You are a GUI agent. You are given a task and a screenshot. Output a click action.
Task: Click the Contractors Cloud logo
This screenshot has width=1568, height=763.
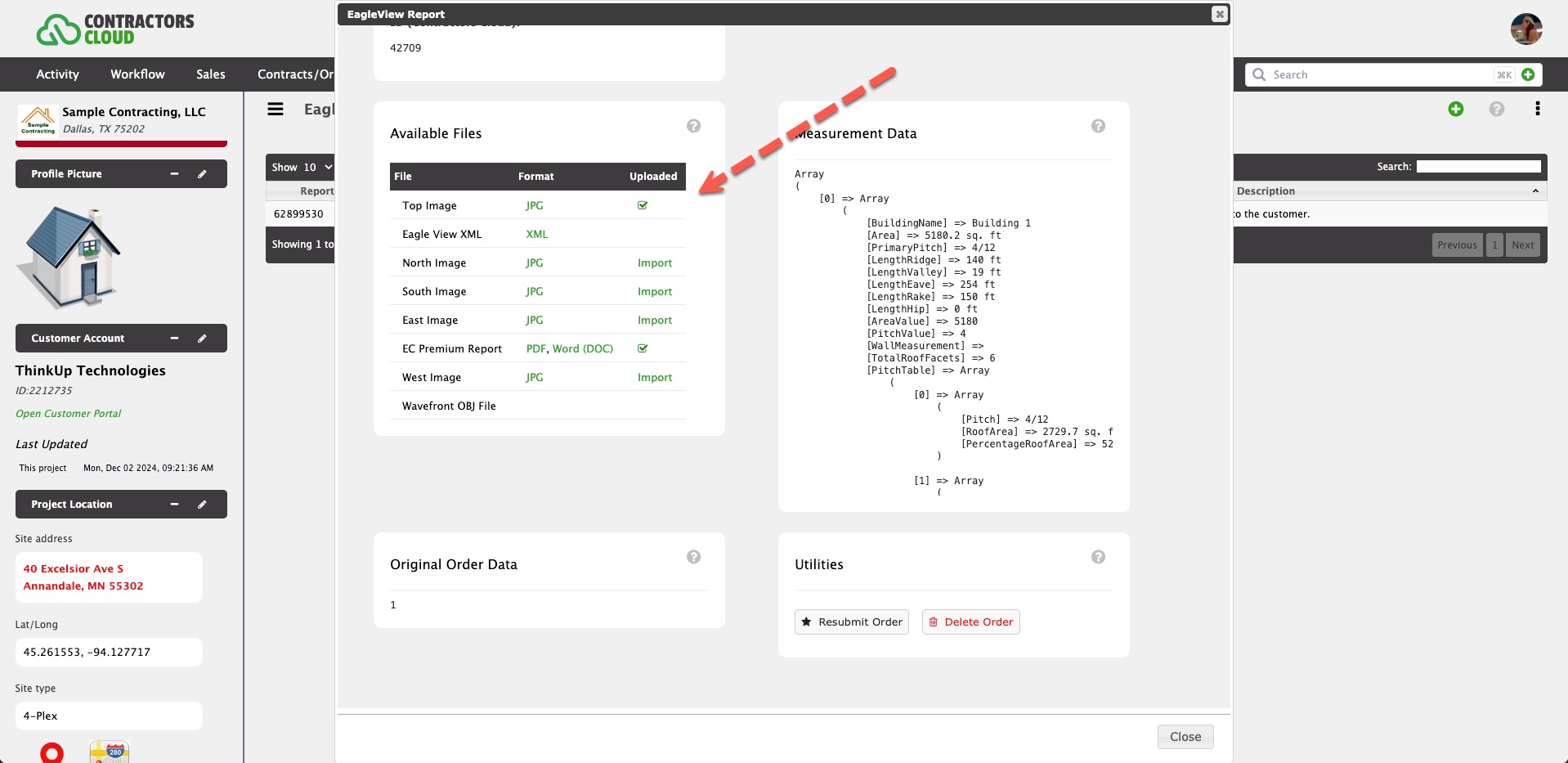coord(114,29)
